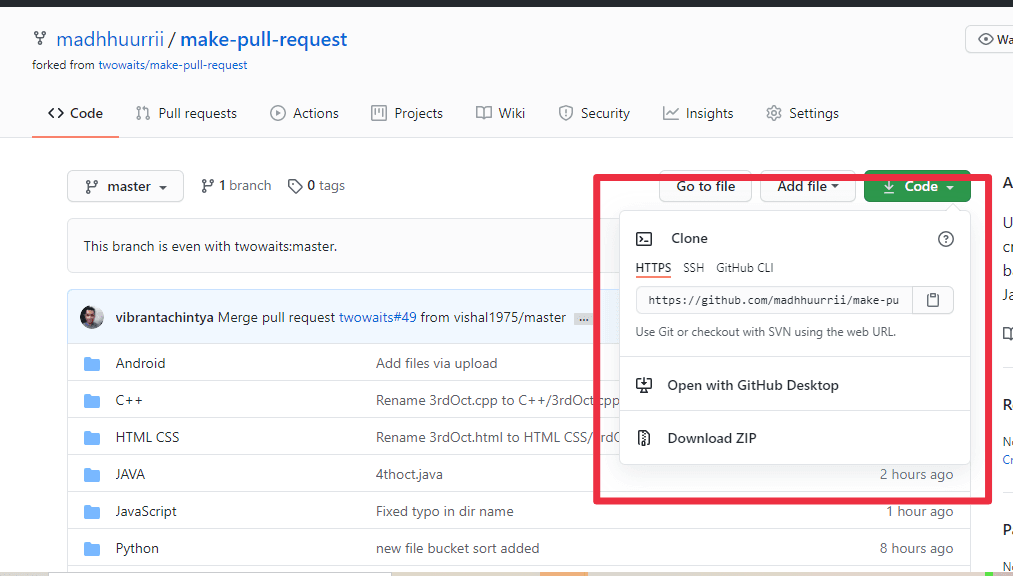Click the Go to file button

click(x=705, y=187)
